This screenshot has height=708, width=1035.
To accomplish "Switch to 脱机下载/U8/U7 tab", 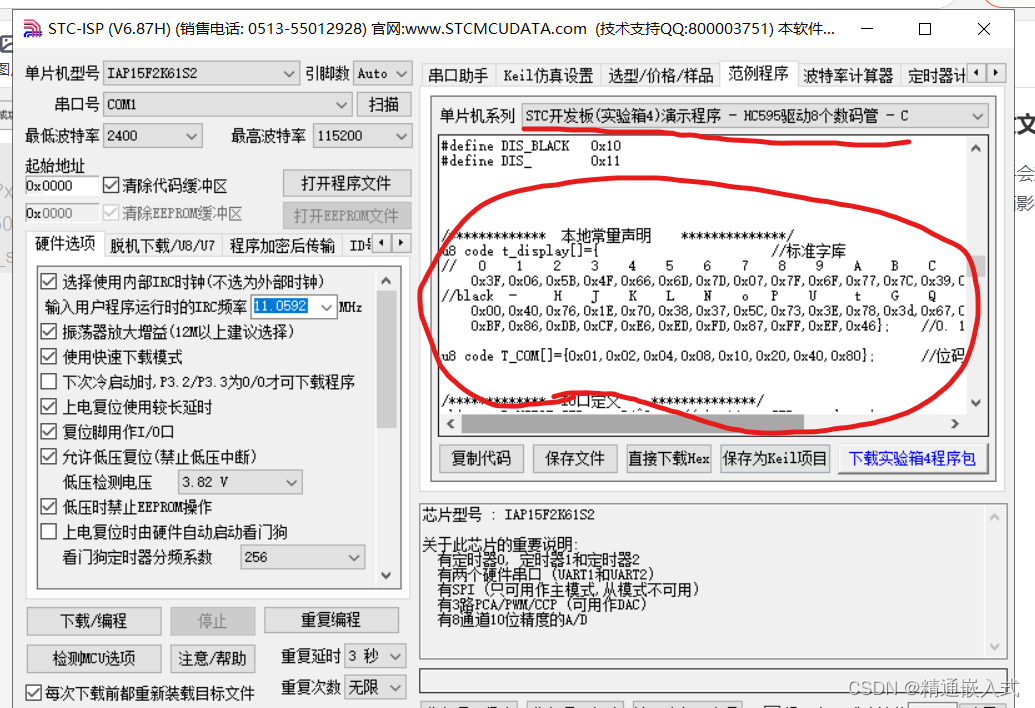I will (x=162, y=245).
